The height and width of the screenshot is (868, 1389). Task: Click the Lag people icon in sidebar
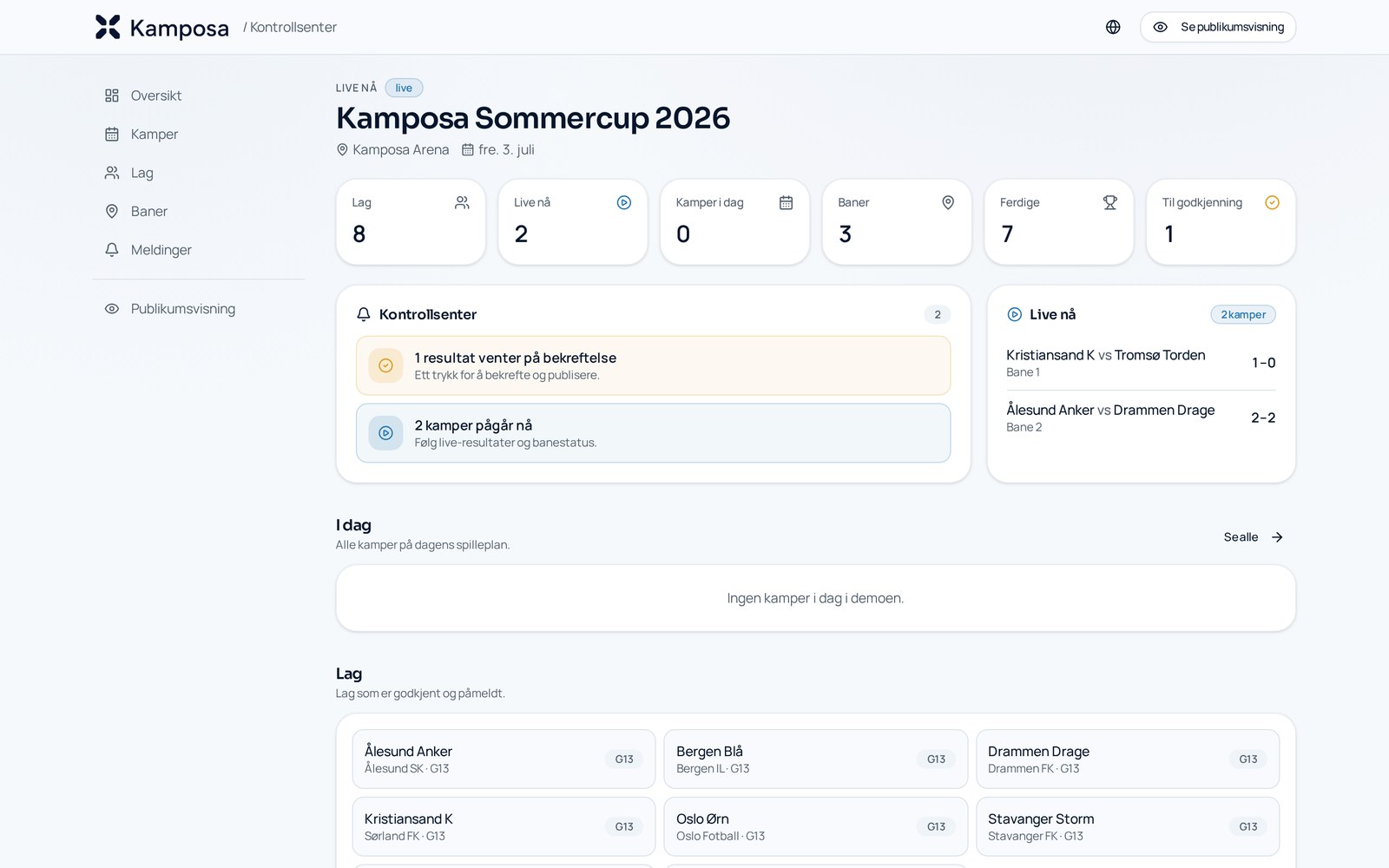click(112, 173)
